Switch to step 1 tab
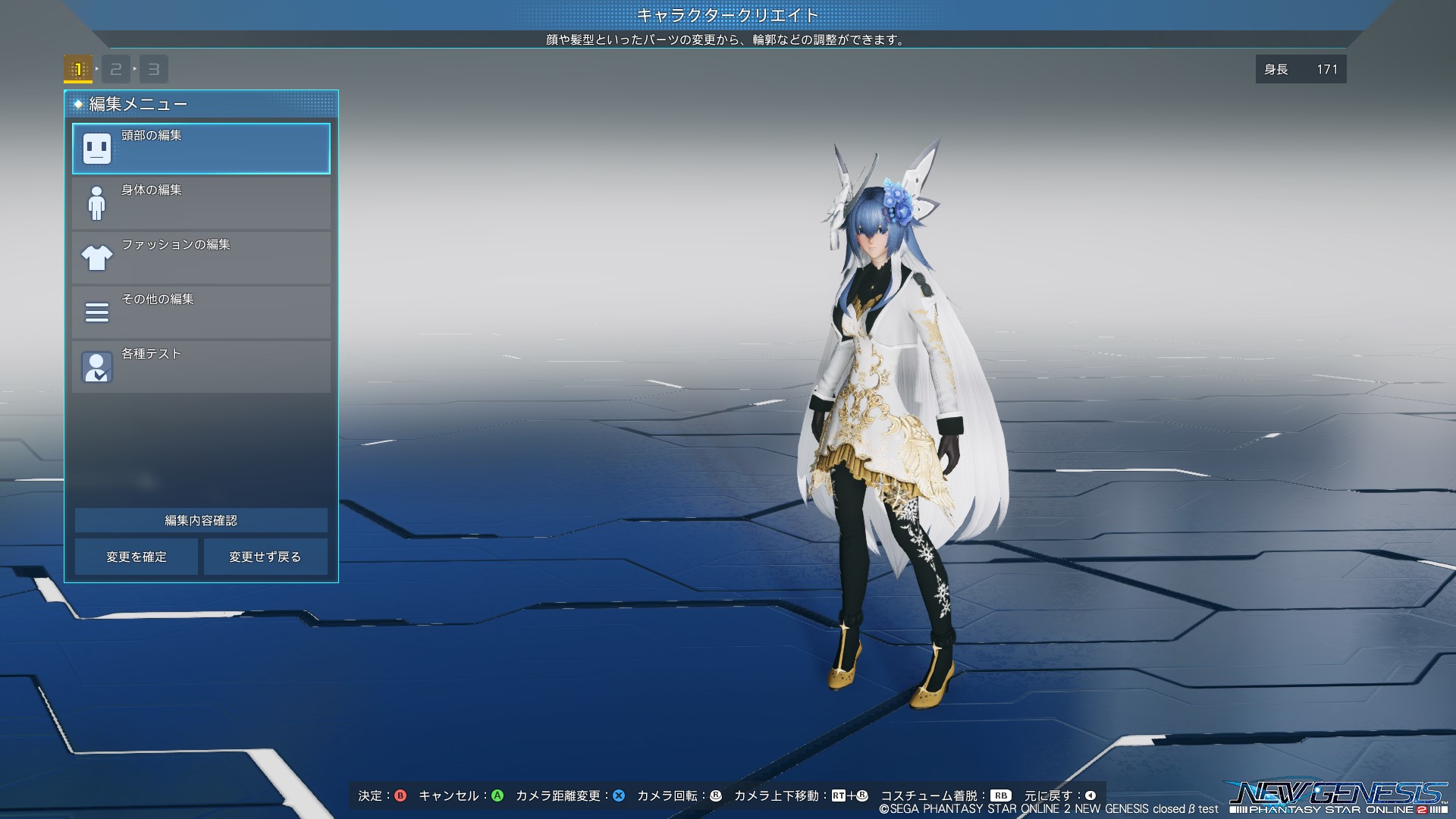This screenshot has width=1456, height=819. 77,69
